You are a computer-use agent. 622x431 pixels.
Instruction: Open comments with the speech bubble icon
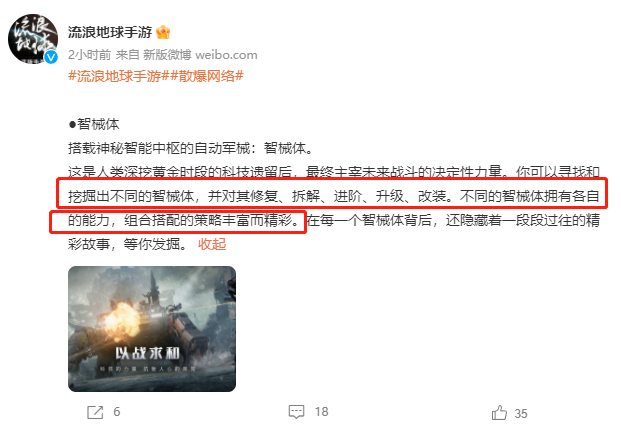[x=296, y=412]
